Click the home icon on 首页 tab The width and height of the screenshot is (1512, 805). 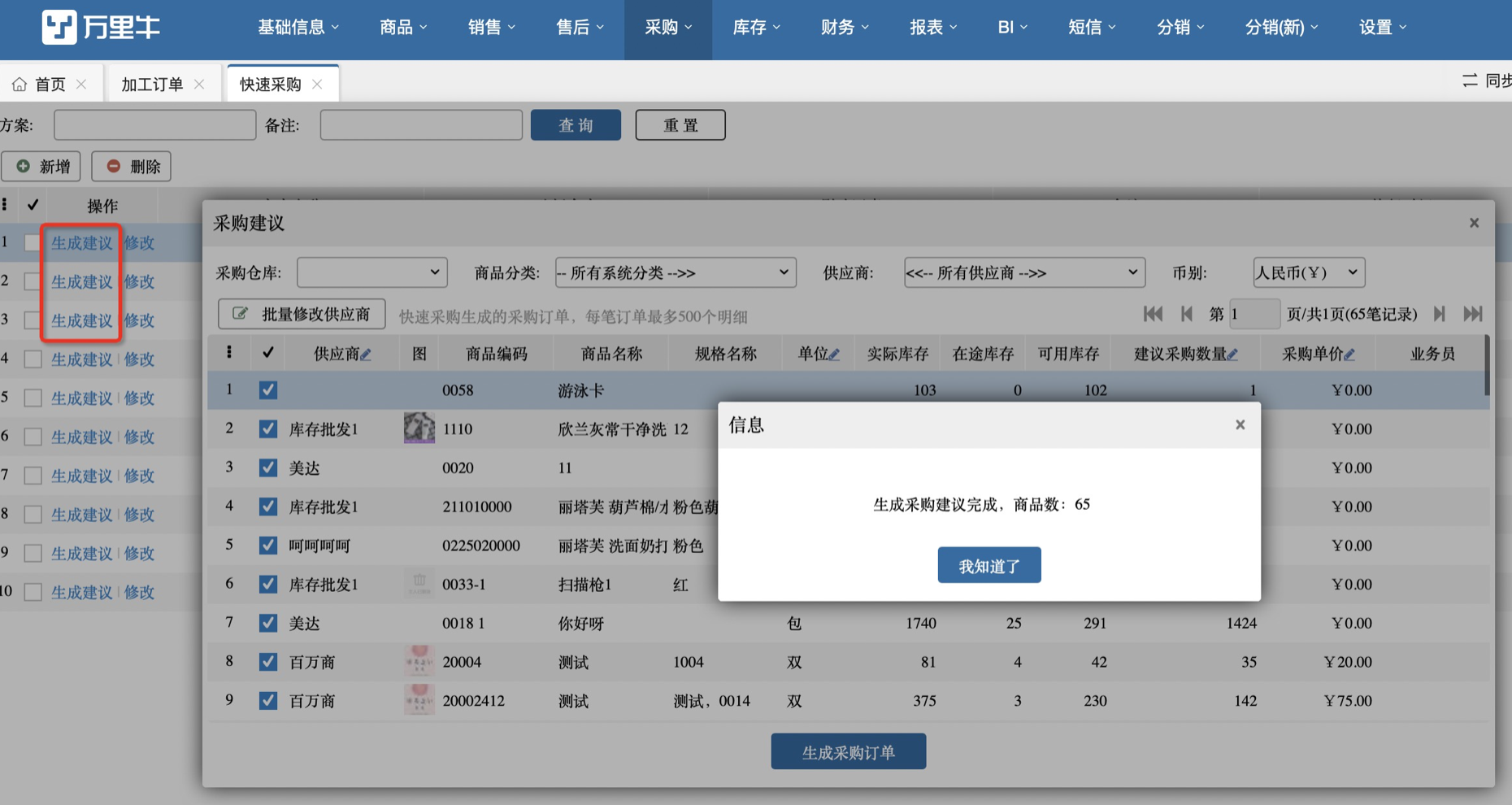20,84
